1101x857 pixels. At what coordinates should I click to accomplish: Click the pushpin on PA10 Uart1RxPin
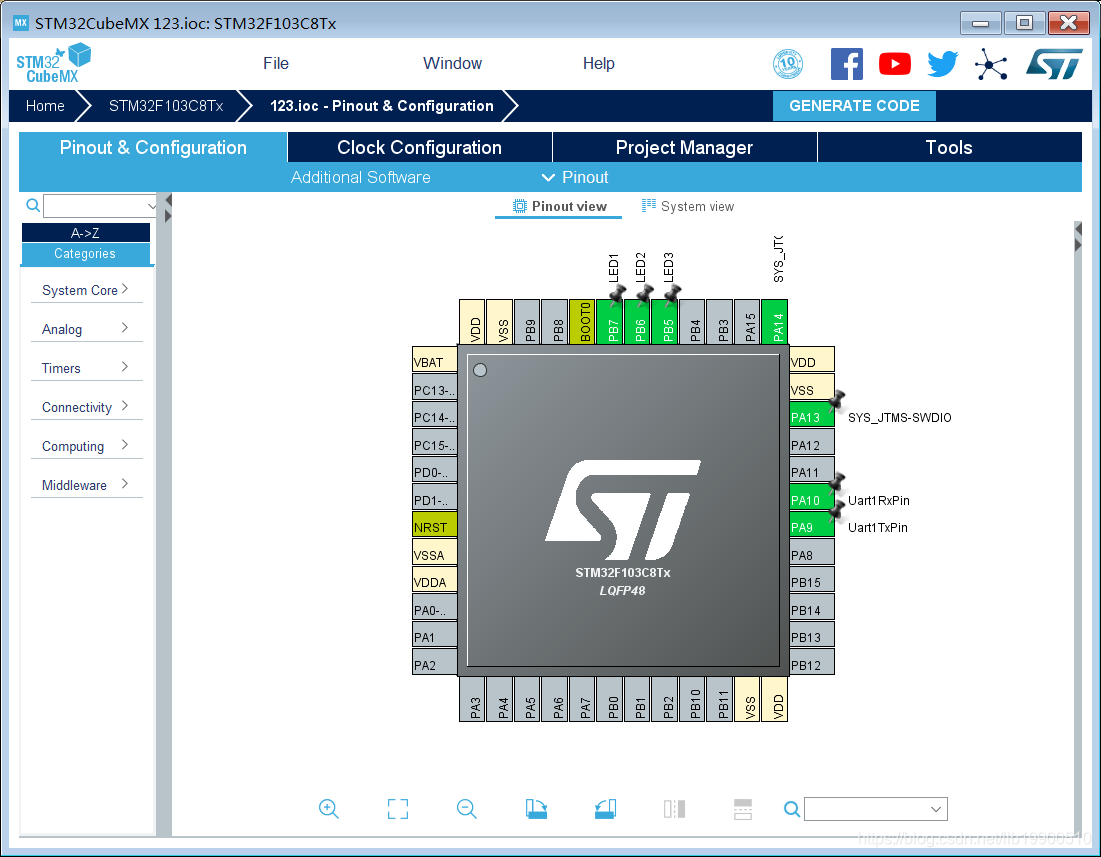(x=836, y=483)
